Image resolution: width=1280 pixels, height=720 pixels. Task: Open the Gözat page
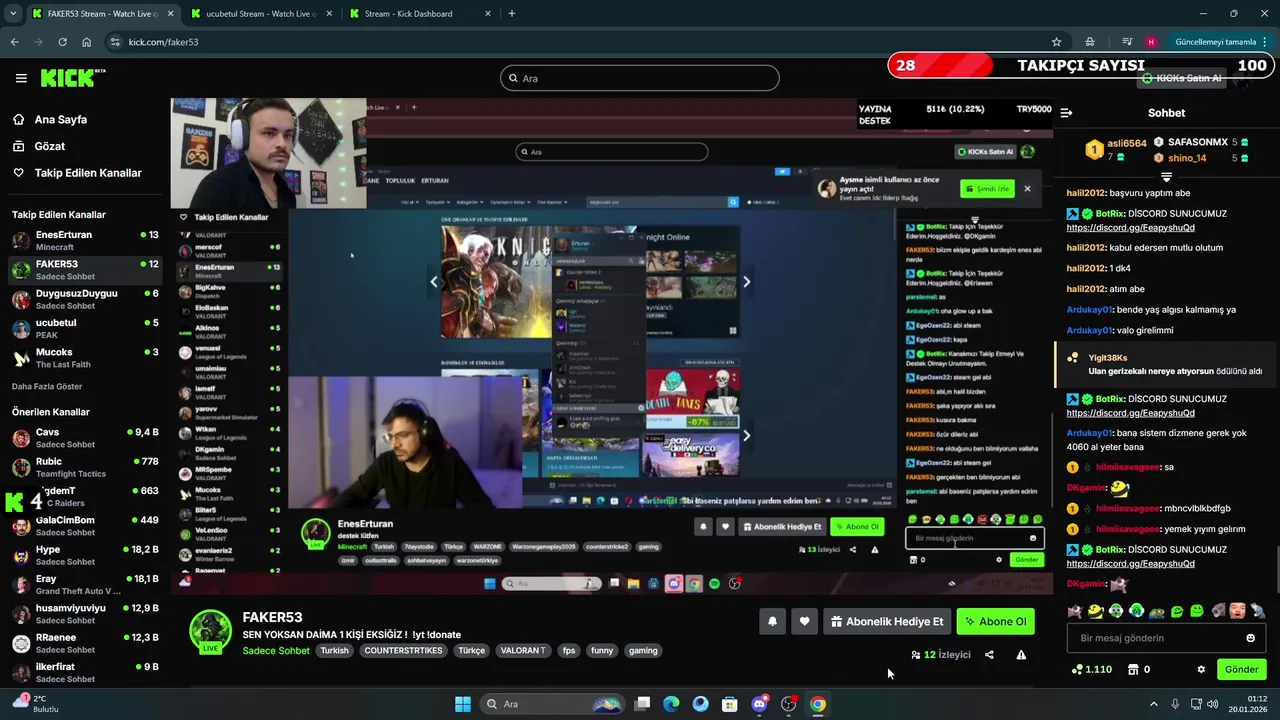49,146
